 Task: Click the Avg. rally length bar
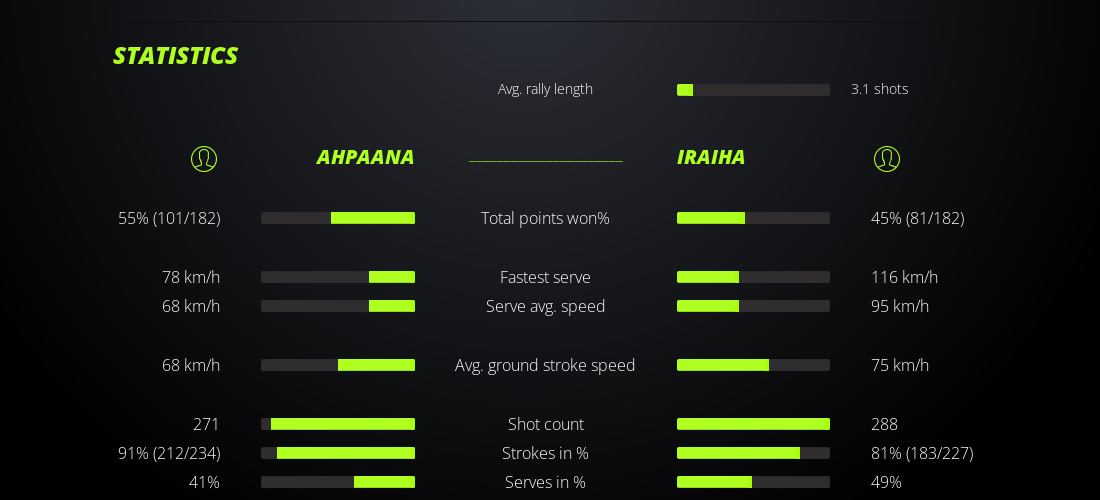753,90
